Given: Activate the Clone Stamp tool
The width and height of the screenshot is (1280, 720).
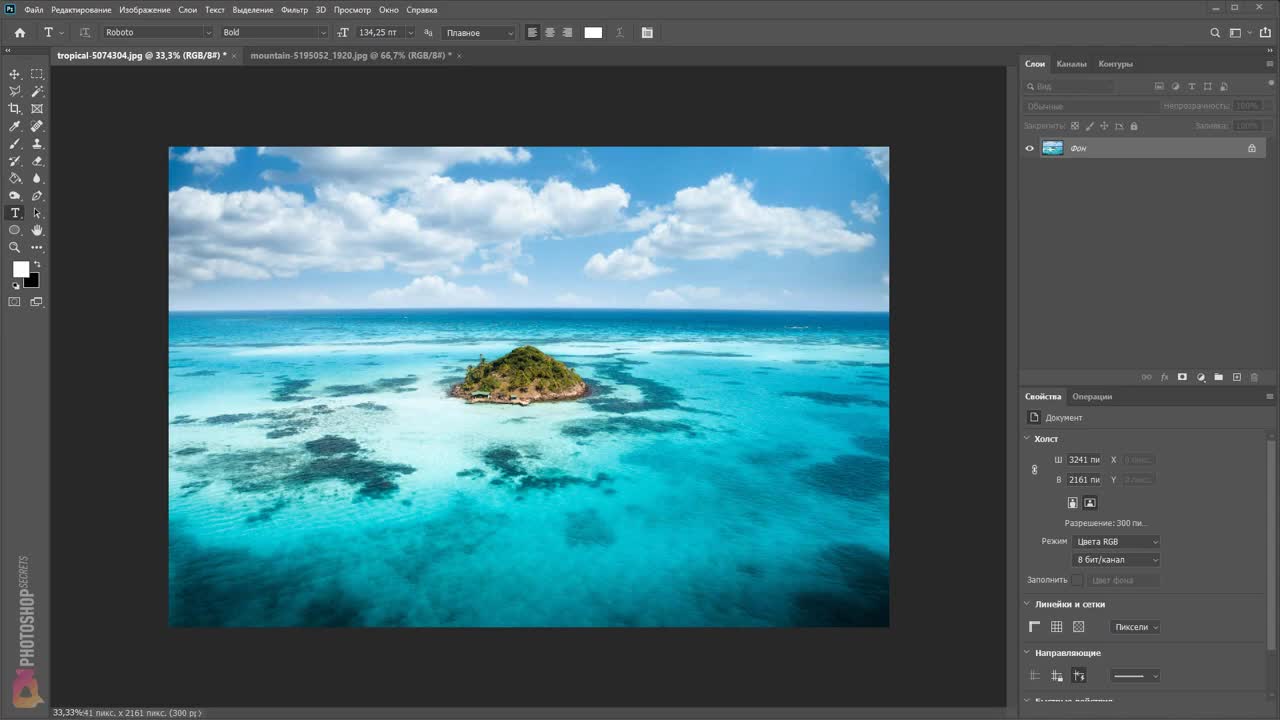Looking at the screenshot, I should [x=37, y=144].
